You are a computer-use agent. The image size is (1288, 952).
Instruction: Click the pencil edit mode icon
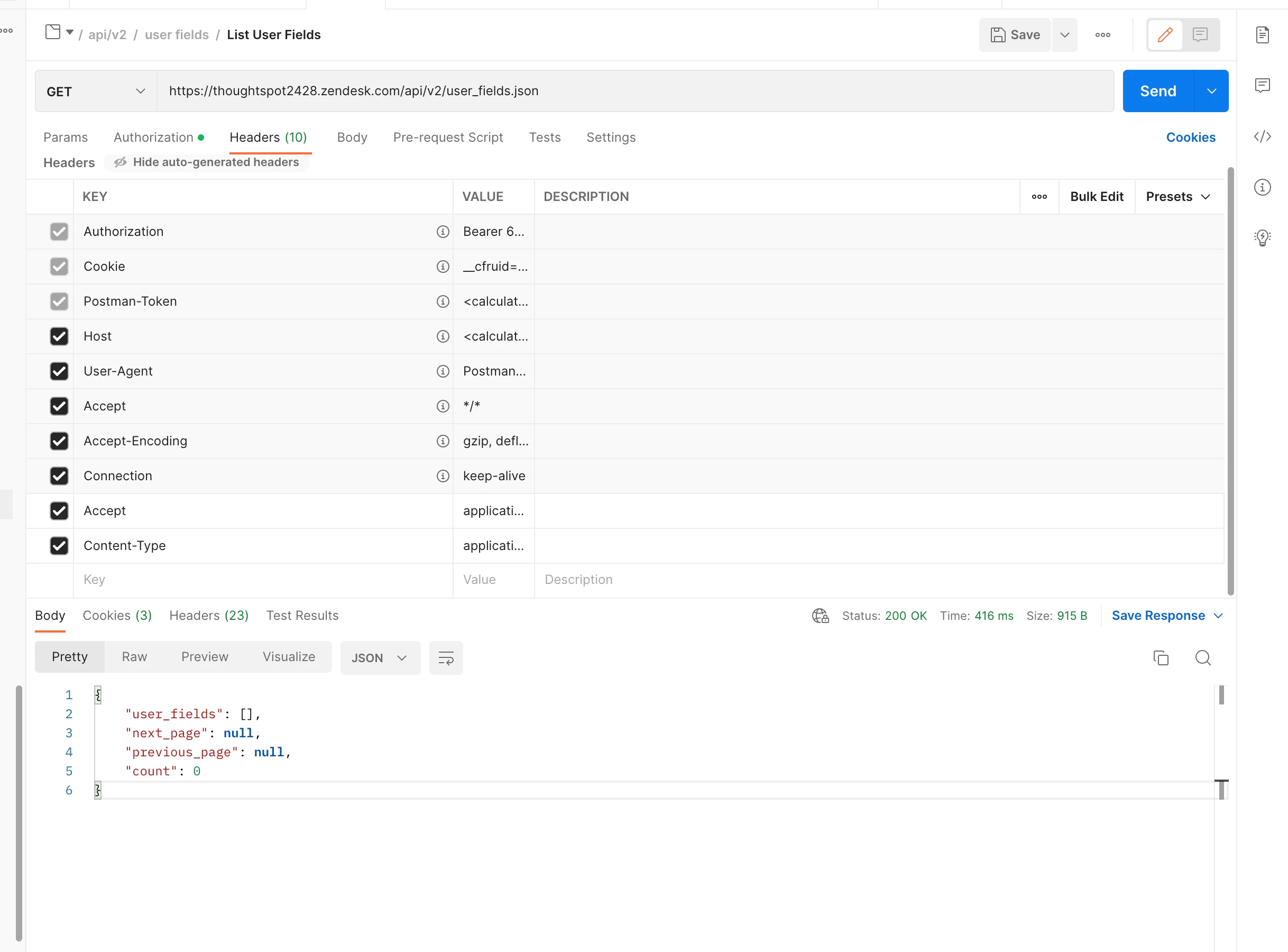coord(1165,35)
